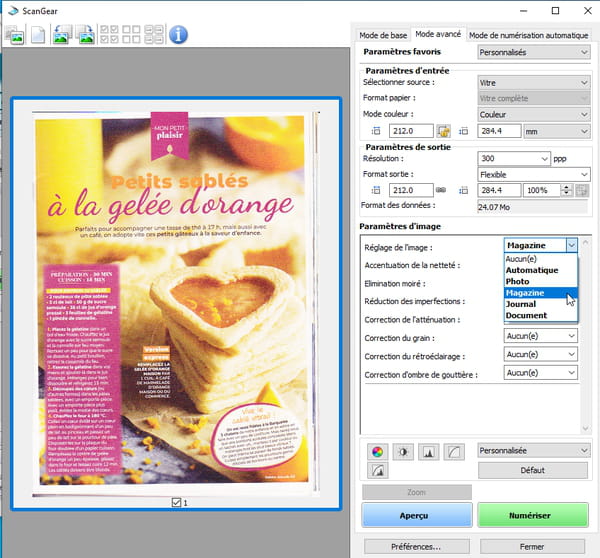The width and height of the screenshot is (600, 558).
Task: Click input height icon beside 284.4
Action: coord(463,131)
